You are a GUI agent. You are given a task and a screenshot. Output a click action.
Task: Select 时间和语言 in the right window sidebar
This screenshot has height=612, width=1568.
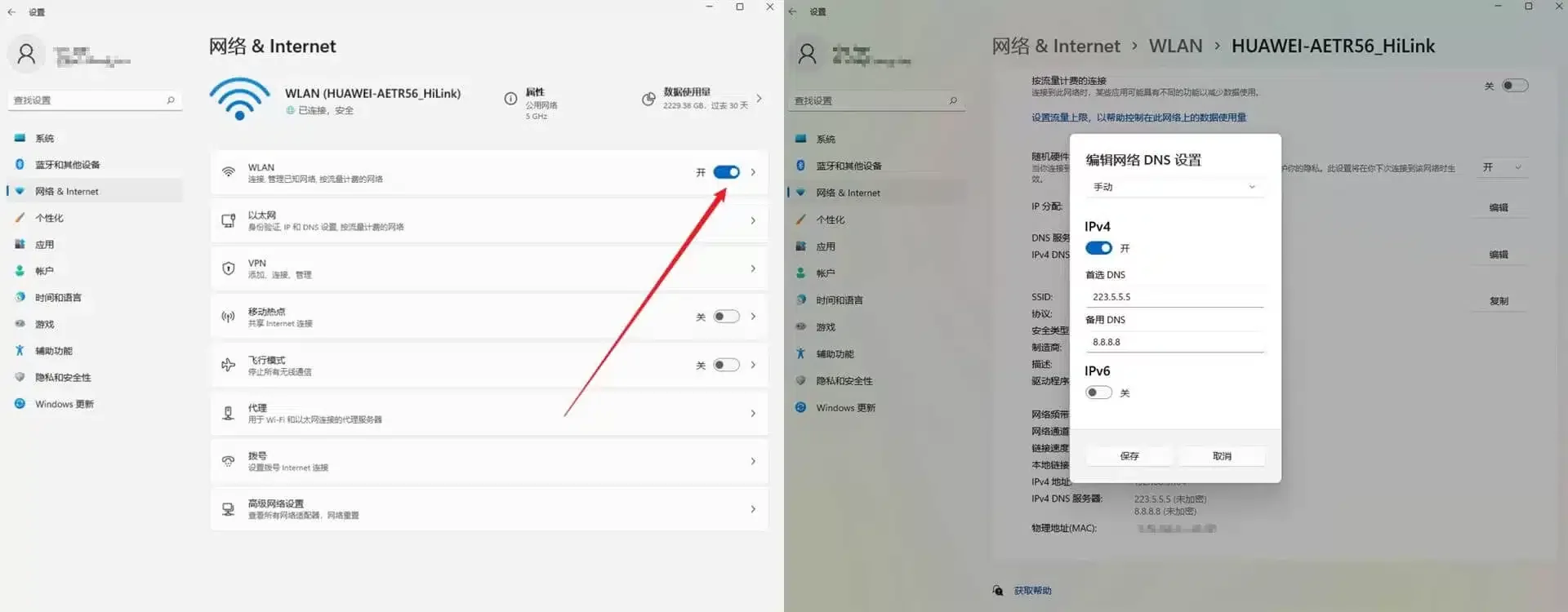[x=876, y=300]
